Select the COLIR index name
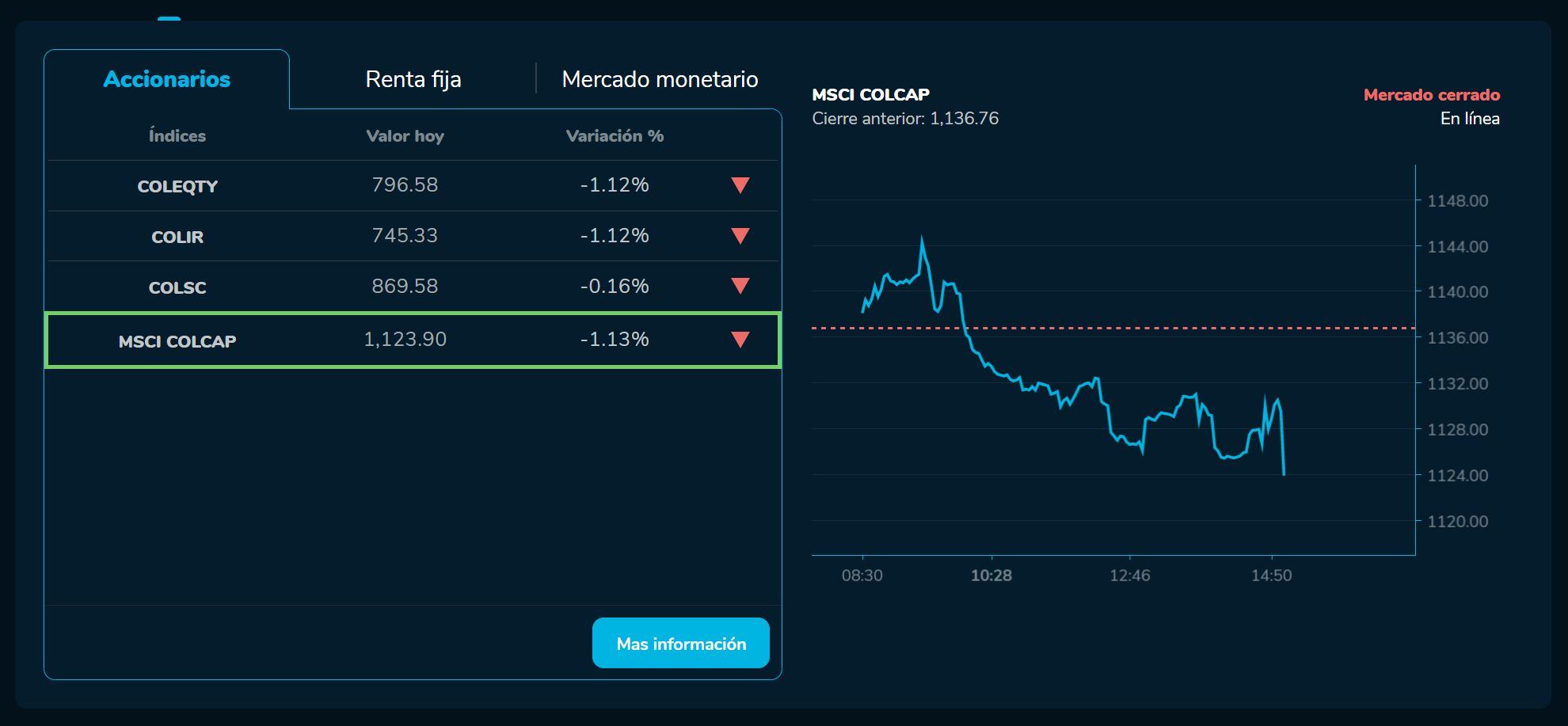 (x=177, y=237)
